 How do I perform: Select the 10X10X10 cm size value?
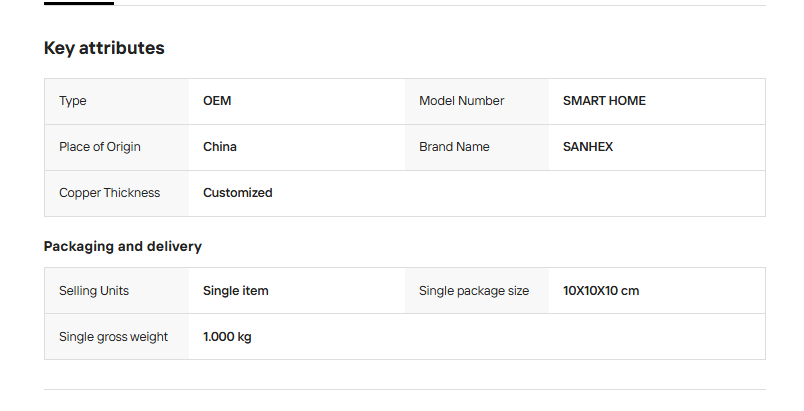point(601,291)
